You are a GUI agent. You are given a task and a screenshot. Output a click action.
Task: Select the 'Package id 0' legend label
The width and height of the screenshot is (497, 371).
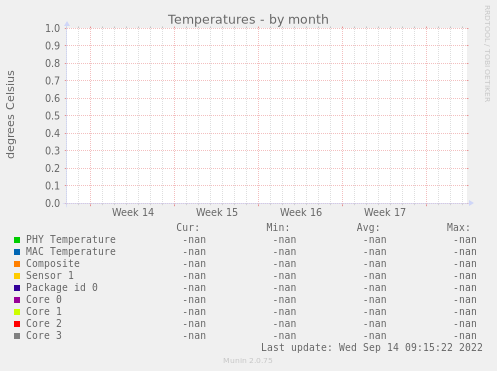click(x=62, y=288)
